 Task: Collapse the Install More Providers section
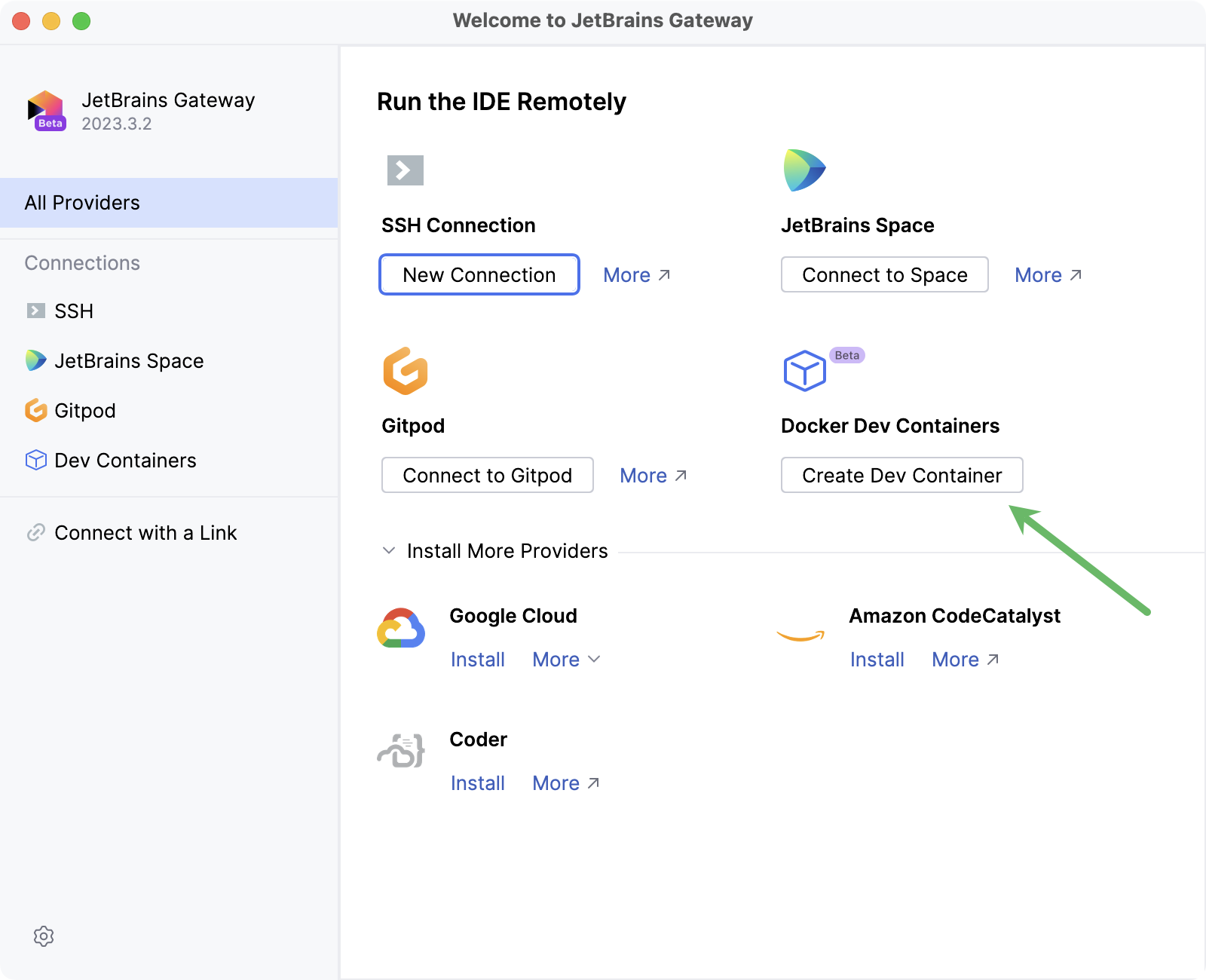pyautogui.click(x=389, y=550)
